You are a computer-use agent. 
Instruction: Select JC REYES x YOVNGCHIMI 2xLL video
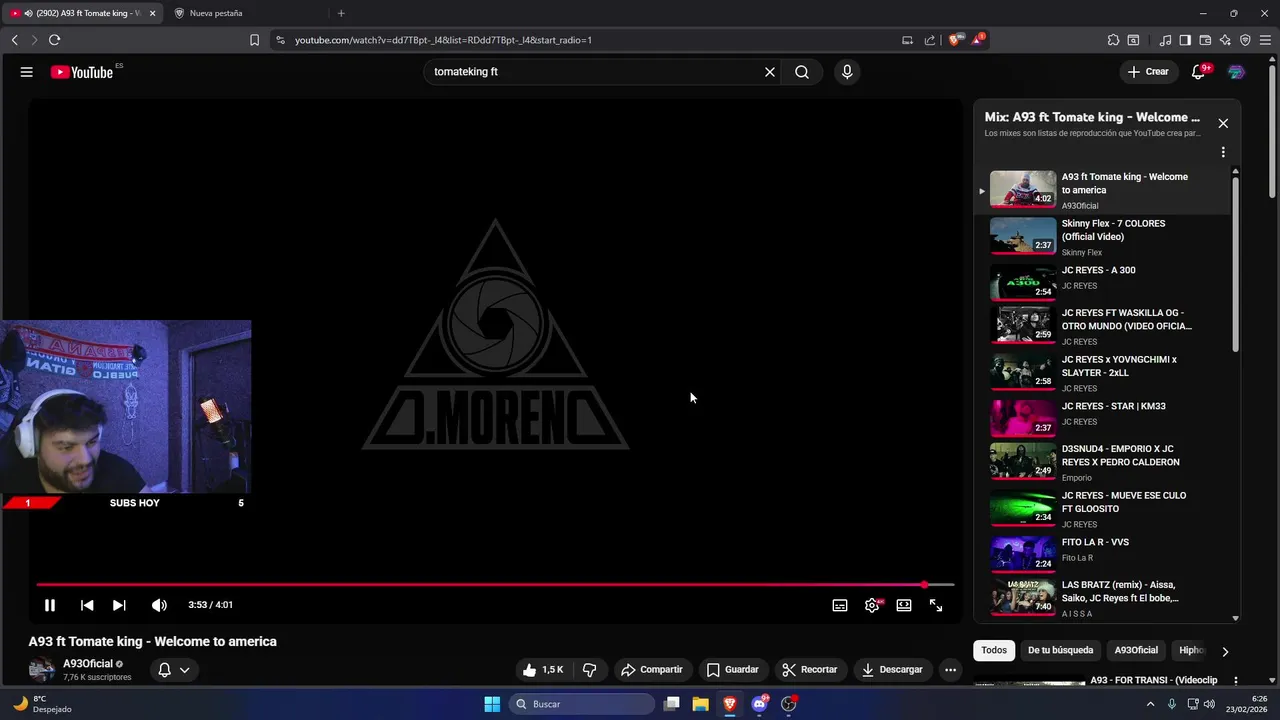(1104, 373)
